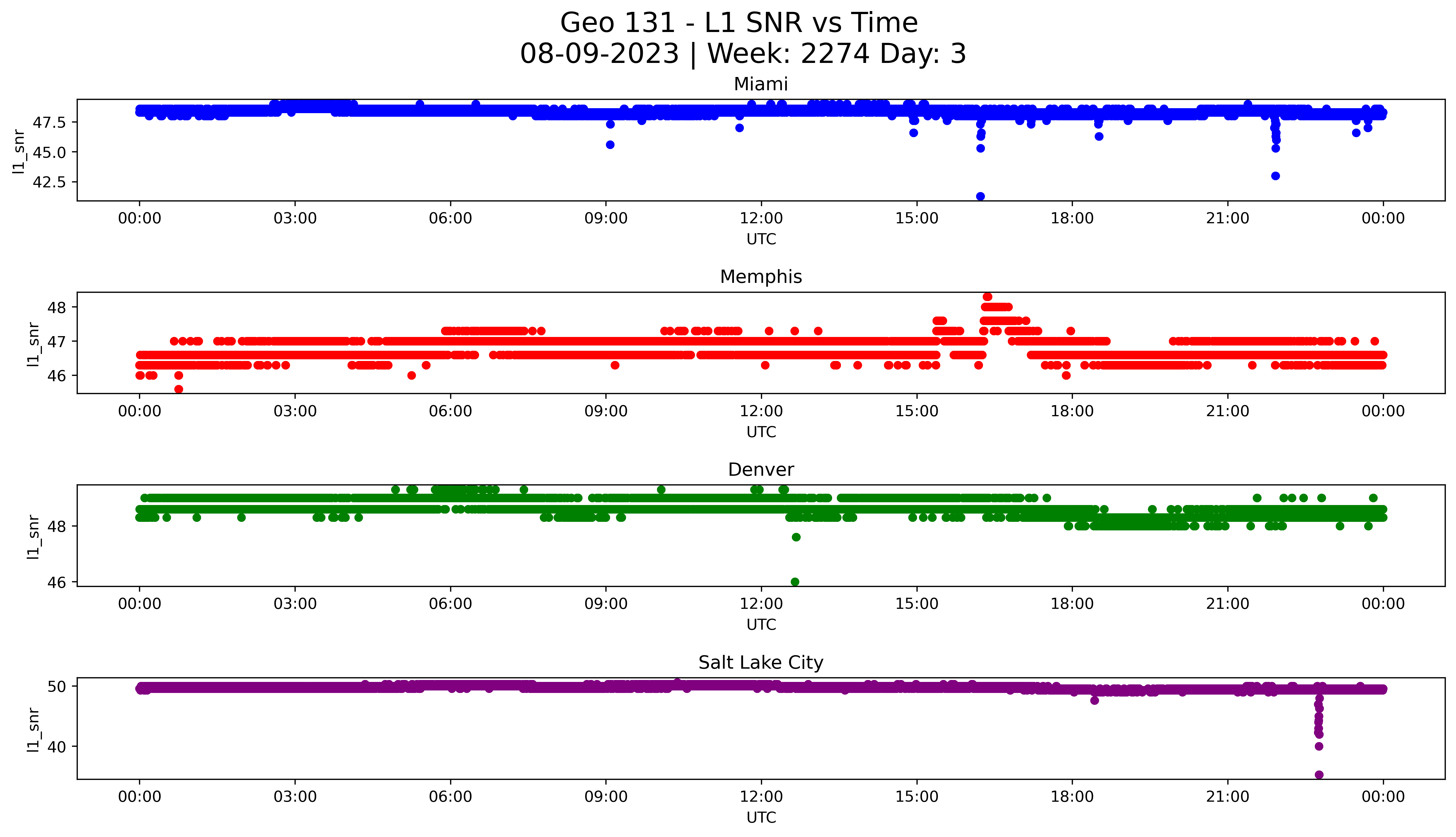Select the Miami subplot title
Image resolution: width=1456 pixels, height=837 pixels.
click(x=761, y=84)
